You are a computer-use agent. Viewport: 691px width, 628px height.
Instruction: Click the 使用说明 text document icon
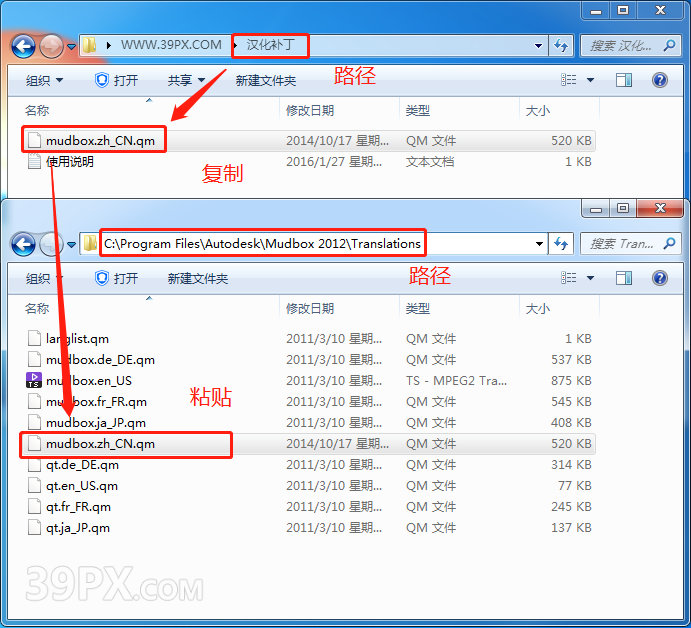[34, 162]
